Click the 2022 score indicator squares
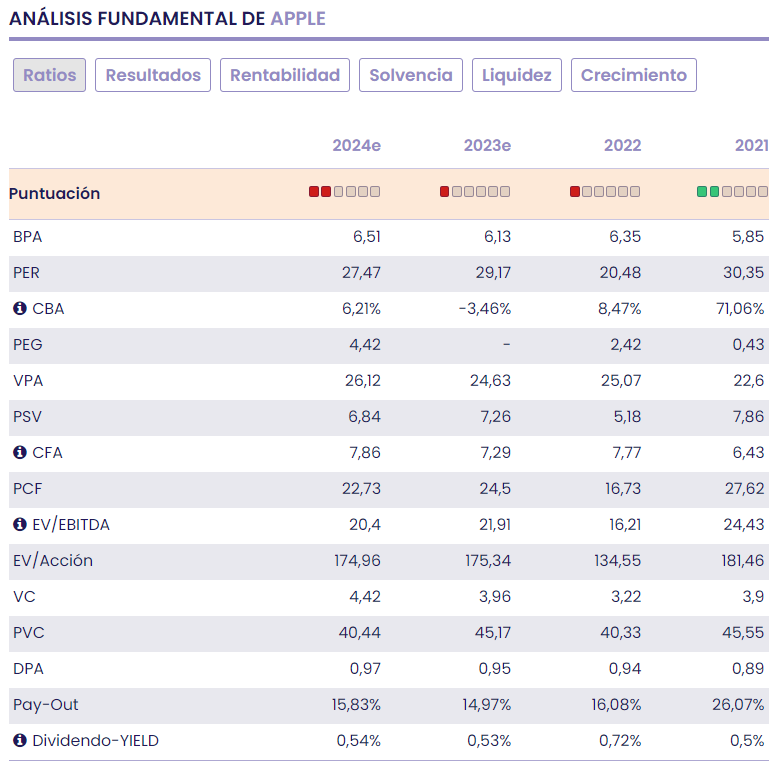The width and height of the screenshot is (780, 776). pyautogui.click(x=605, y=192)
